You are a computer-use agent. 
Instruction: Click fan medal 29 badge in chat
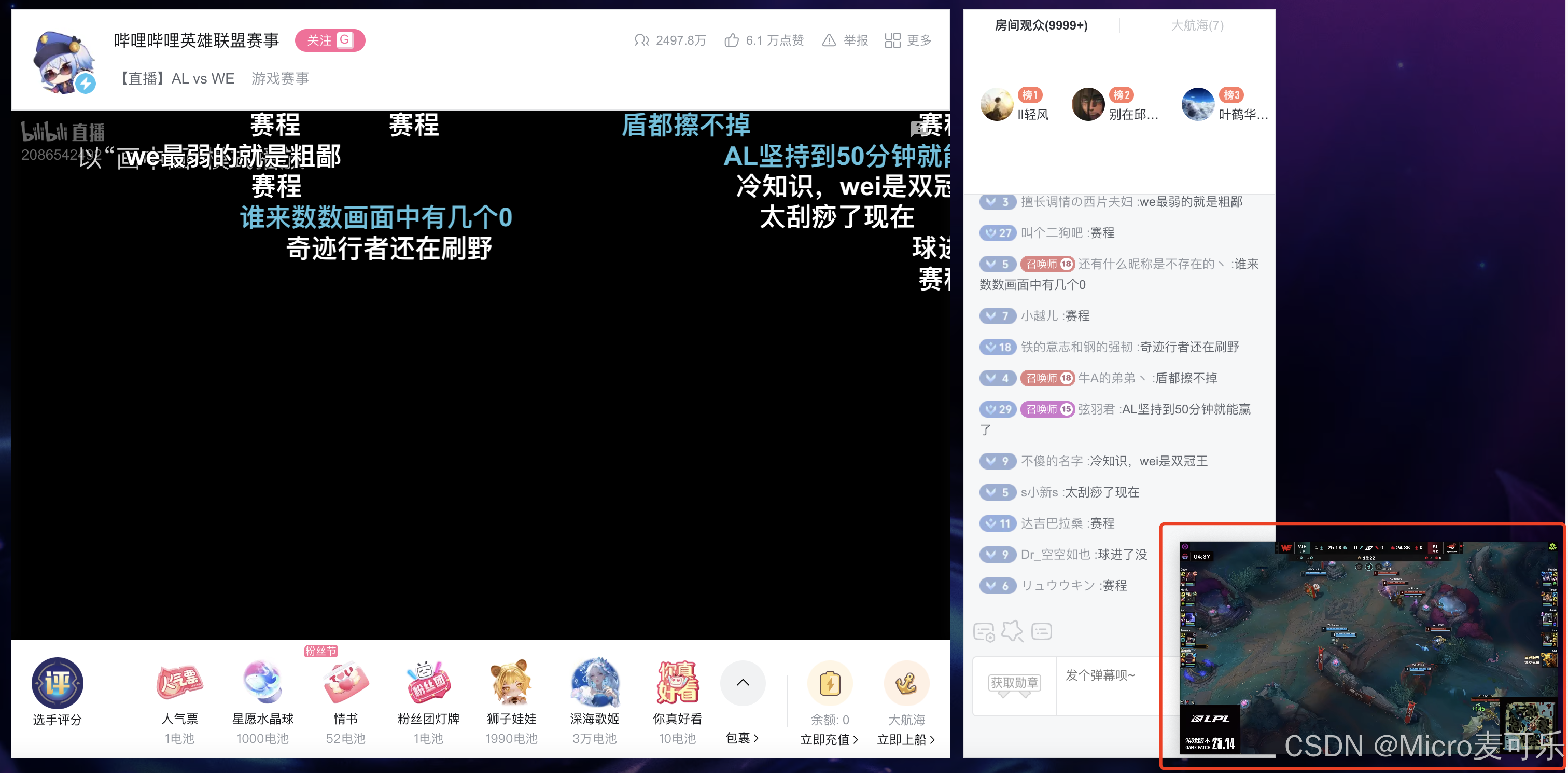tap(998, 409)
